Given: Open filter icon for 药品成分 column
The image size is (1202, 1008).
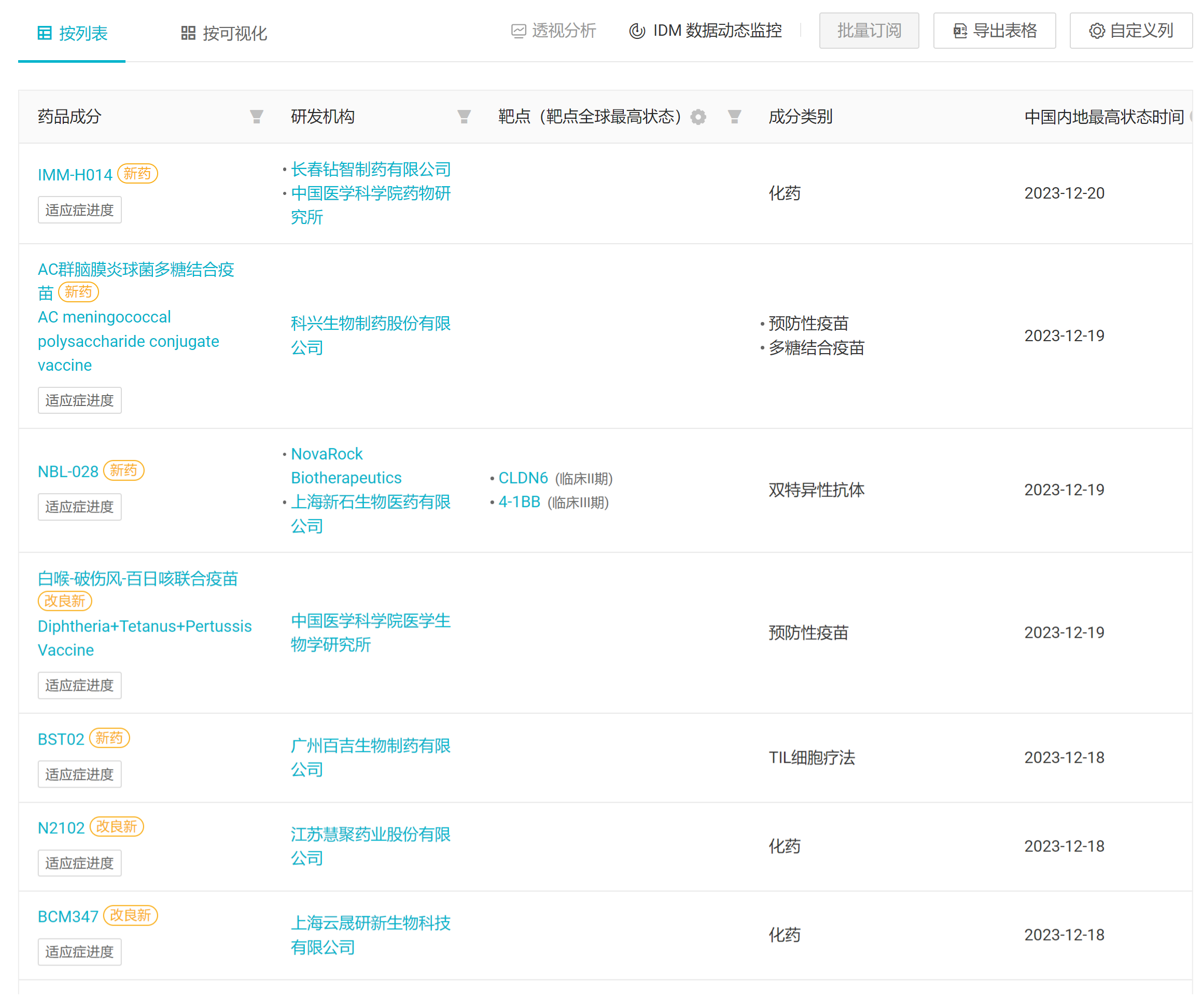Looking at the screenshot, I should pyautogui.click(x=257, y=117).
